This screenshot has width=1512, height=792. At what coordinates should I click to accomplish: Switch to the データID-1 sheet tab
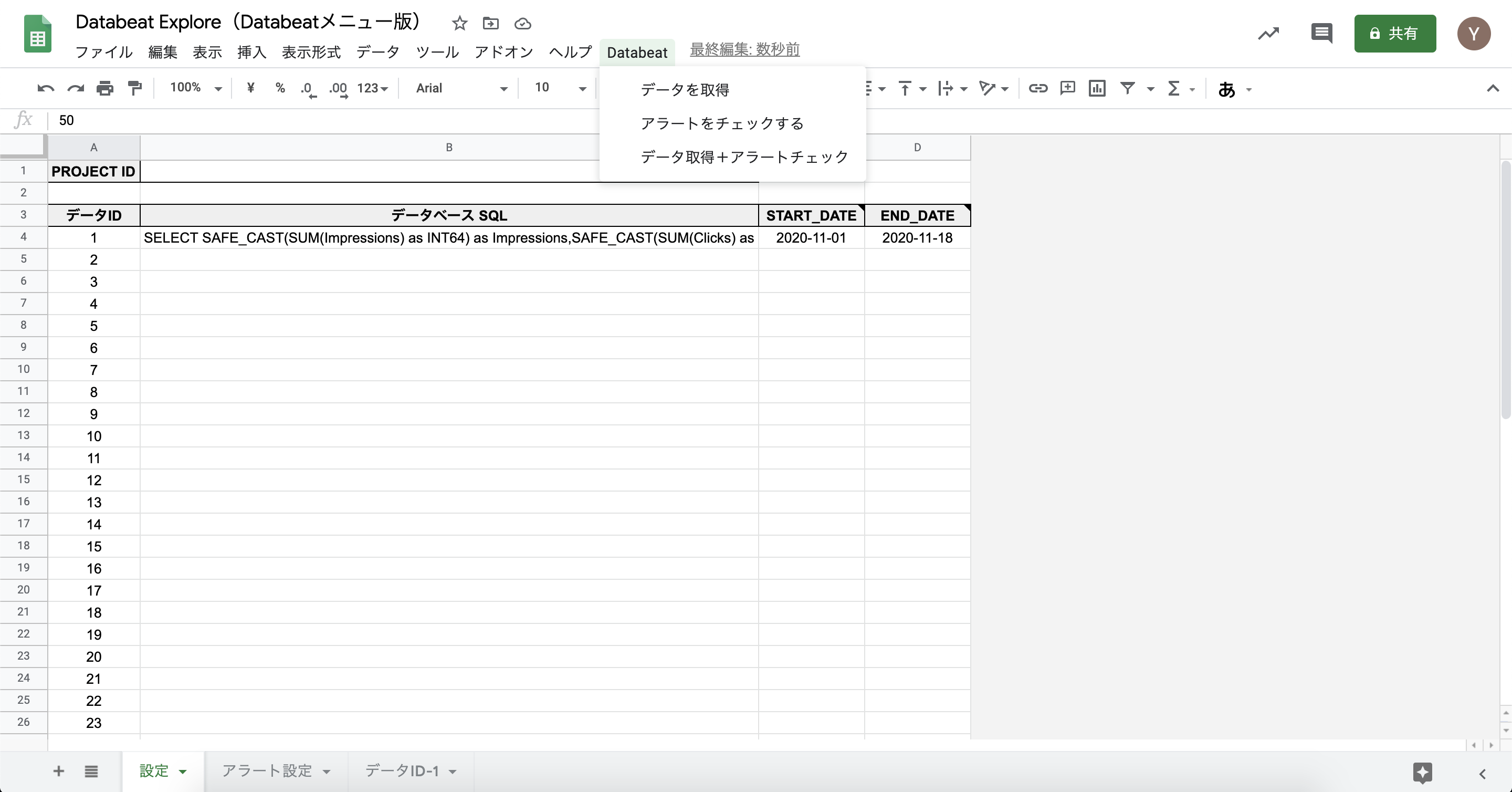click(402, 771)
